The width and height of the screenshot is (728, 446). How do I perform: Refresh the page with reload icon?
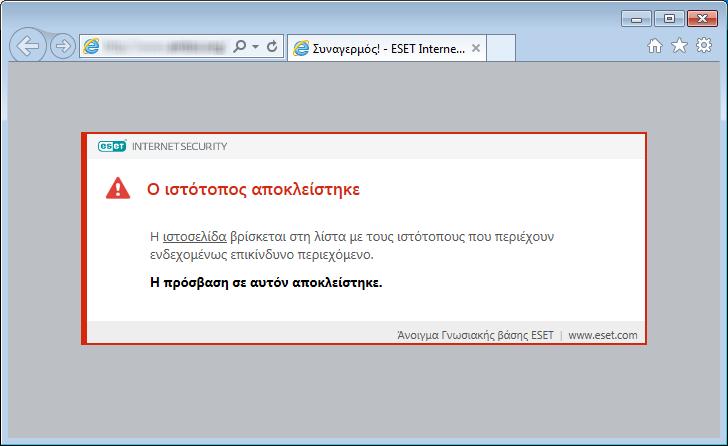click(x=272, y=46)
